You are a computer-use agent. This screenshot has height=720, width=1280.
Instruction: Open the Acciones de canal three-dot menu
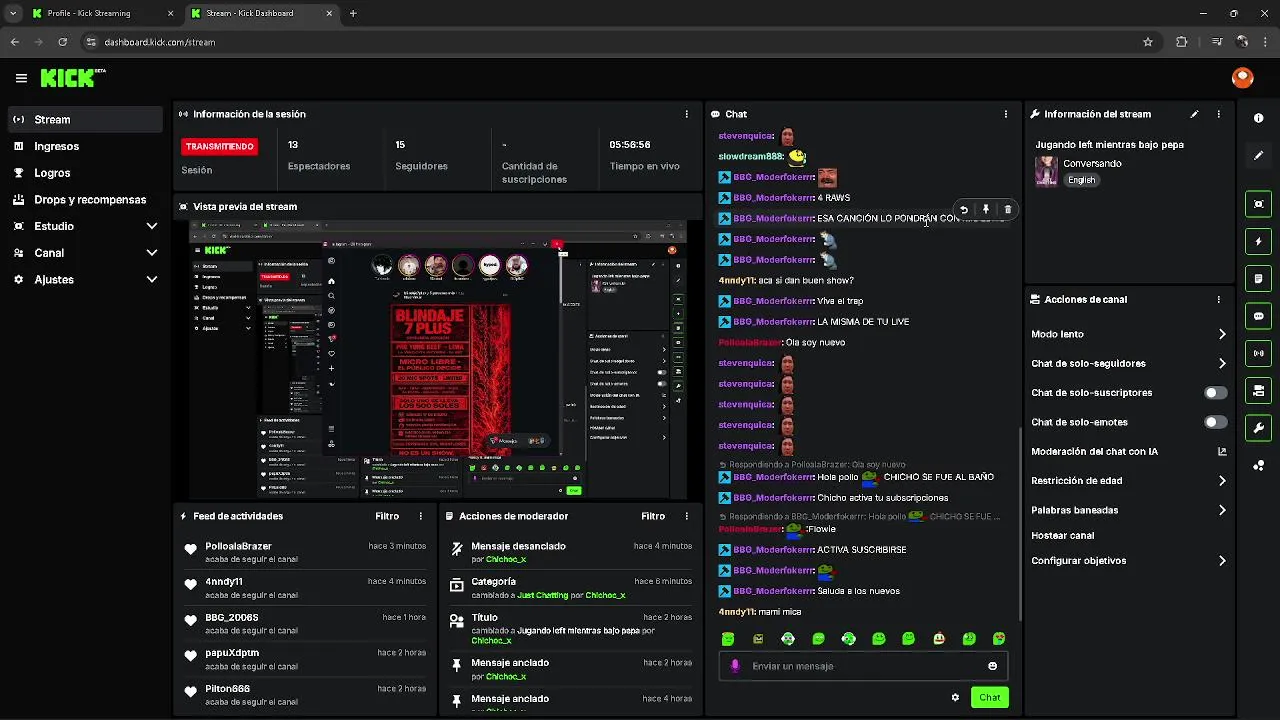point(1218,299)
